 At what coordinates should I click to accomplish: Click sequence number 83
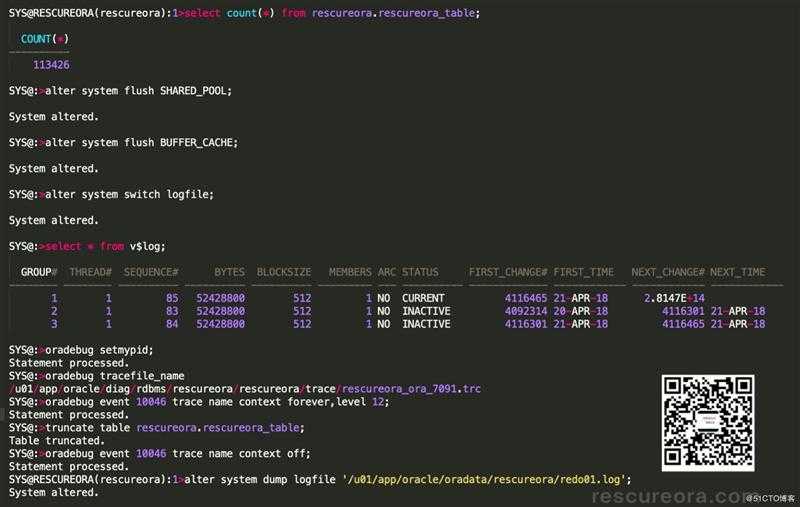(172, 311)
